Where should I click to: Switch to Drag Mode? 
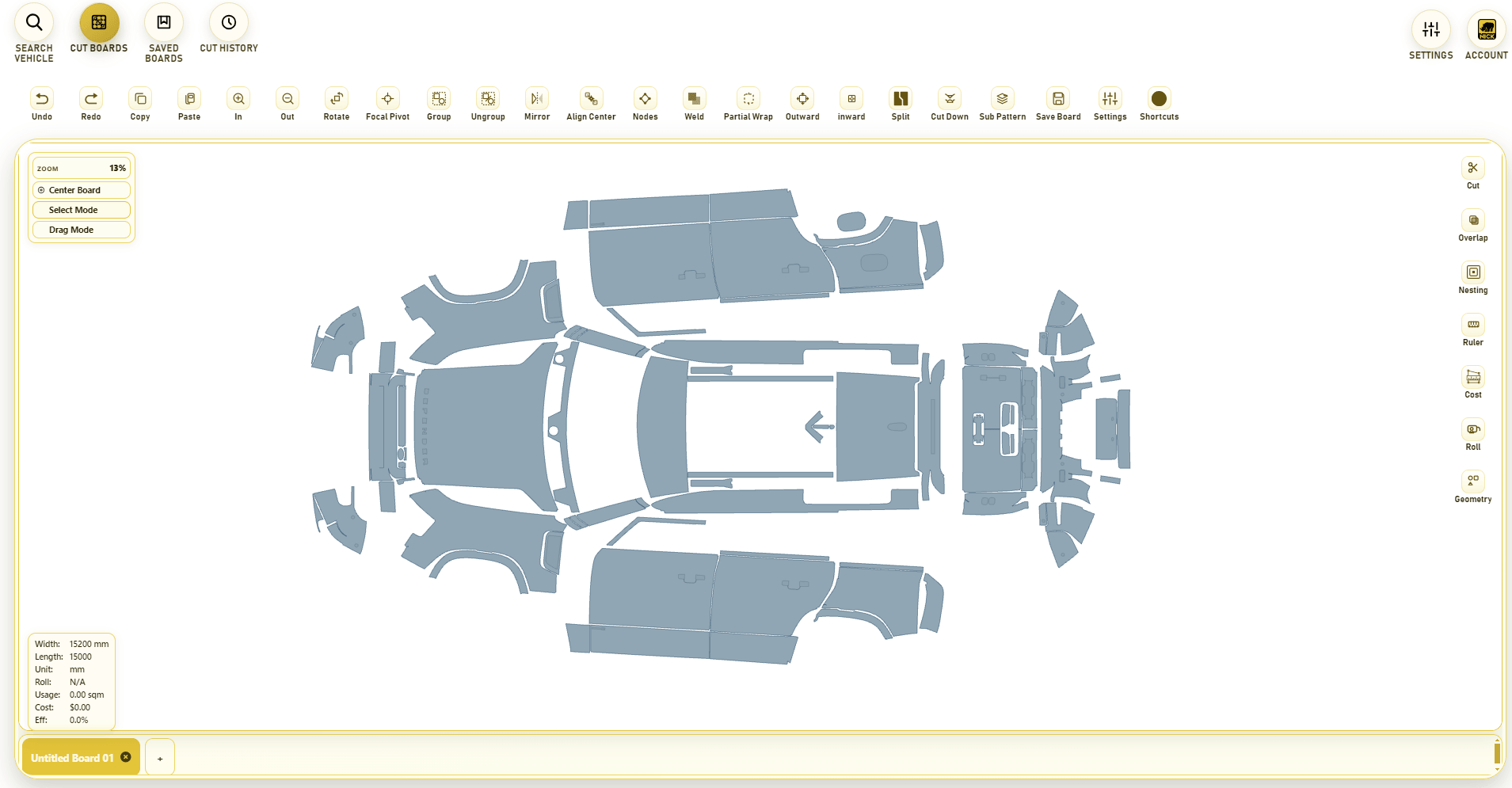82,230
